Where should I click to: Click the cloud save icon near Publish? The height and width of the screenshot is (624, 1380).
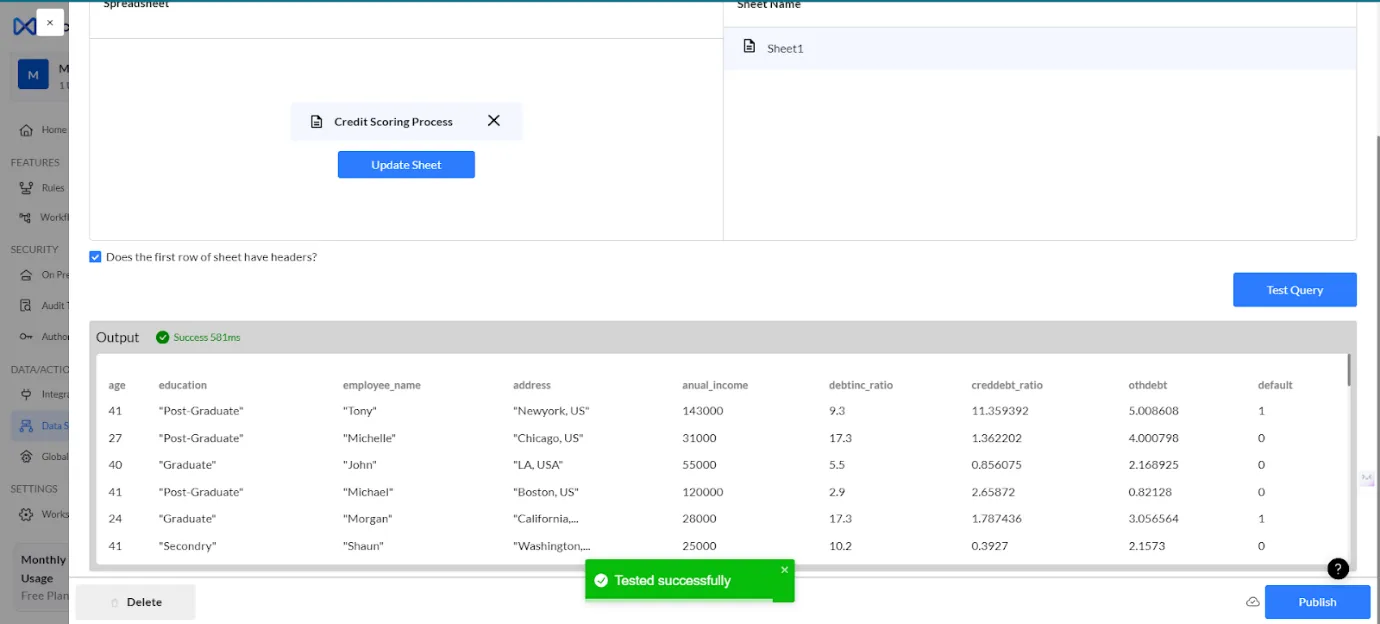click(1252, 602)
